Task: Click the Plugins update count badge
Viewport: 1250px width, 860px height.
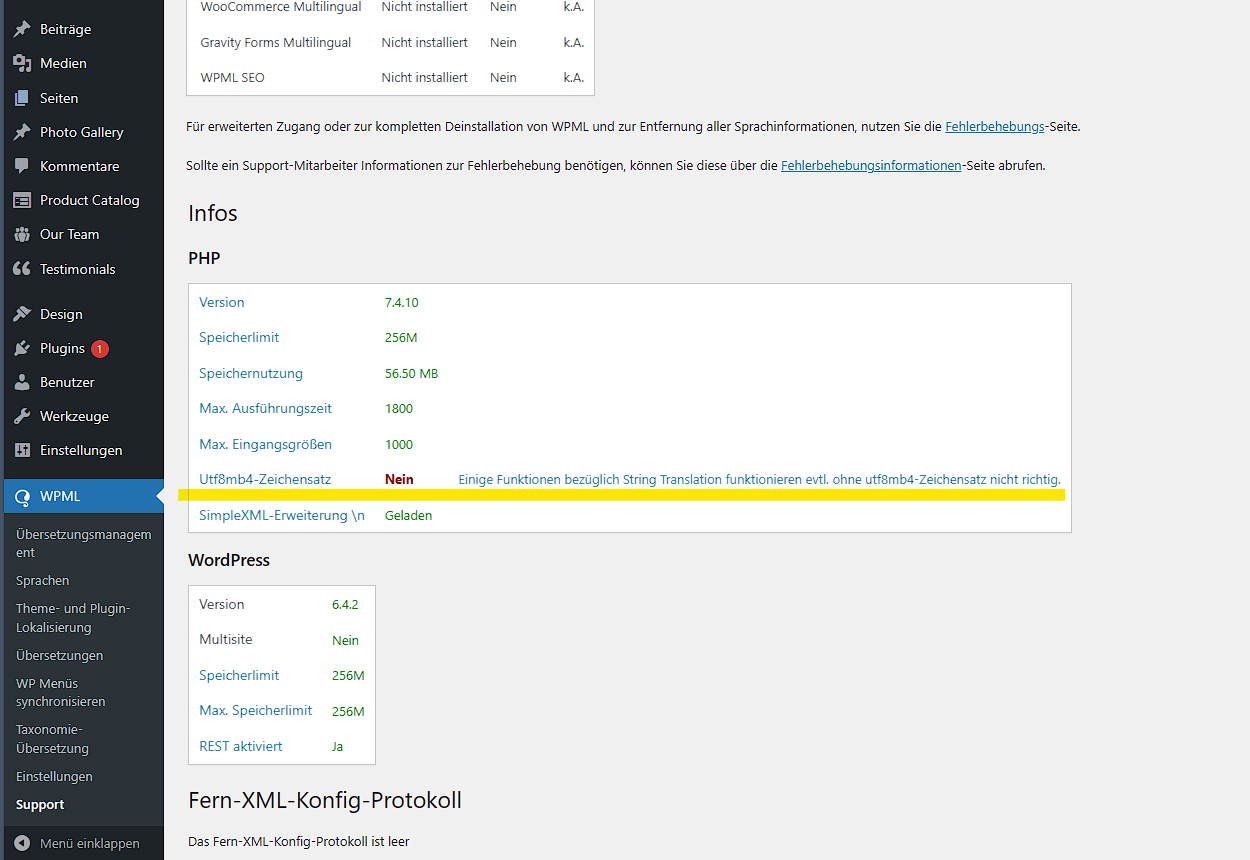Action: coord(100,349)
